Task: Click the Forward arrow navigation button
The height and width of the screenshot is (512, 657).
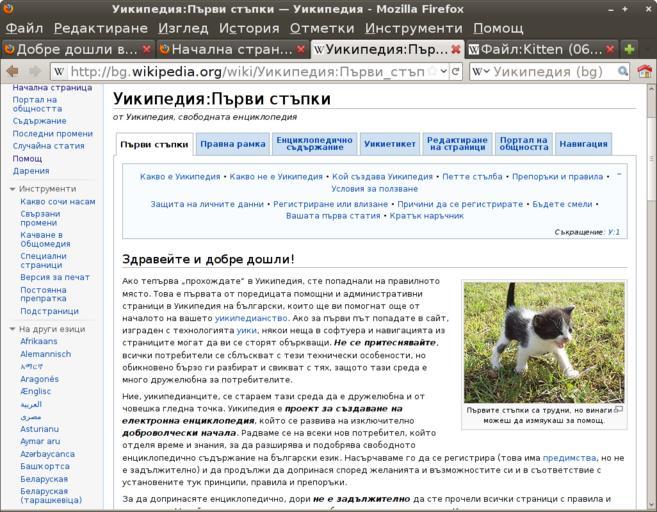Action: 35,71
